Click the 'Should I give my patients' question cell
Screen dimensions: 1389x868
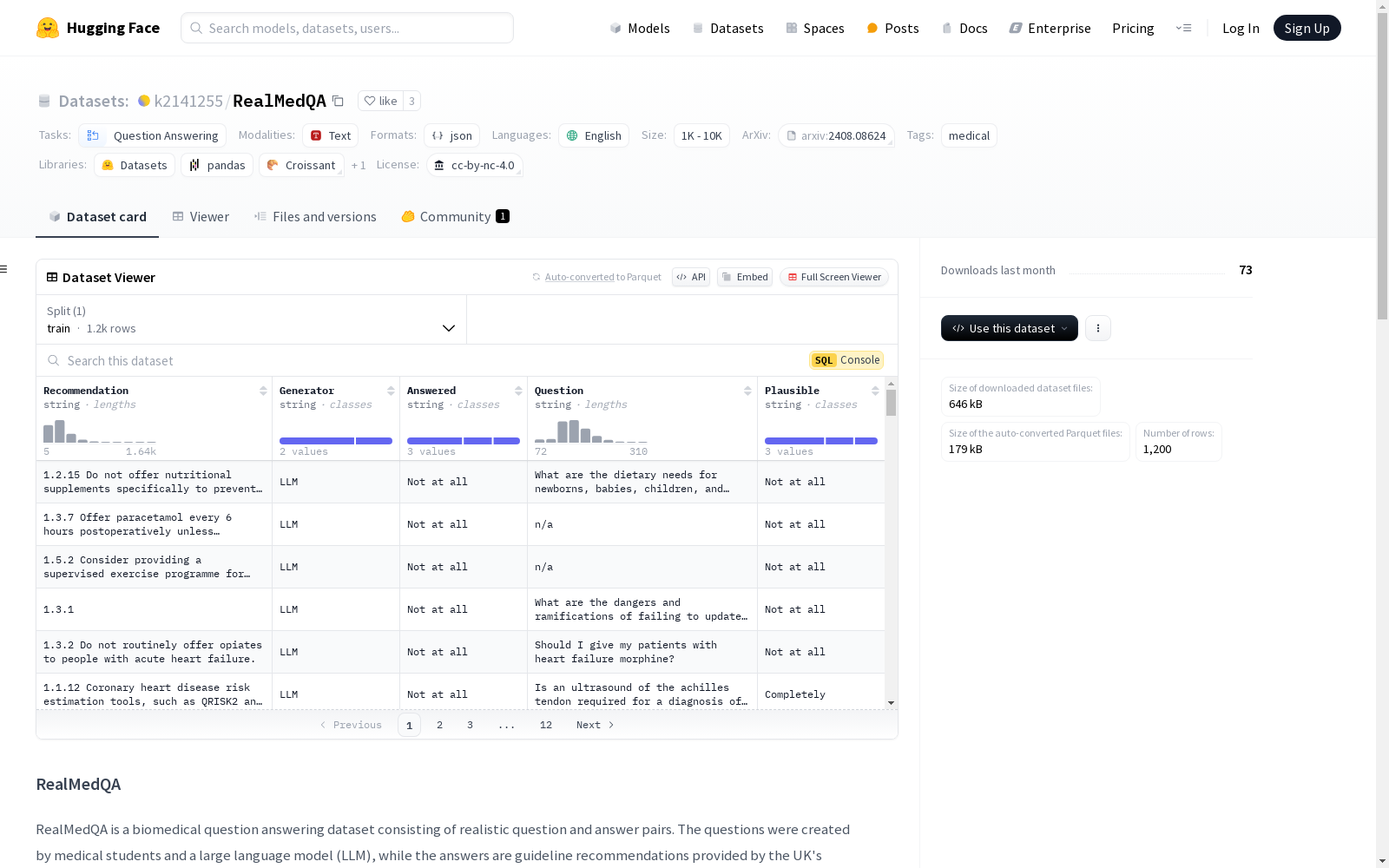click(x=642, y=652)
